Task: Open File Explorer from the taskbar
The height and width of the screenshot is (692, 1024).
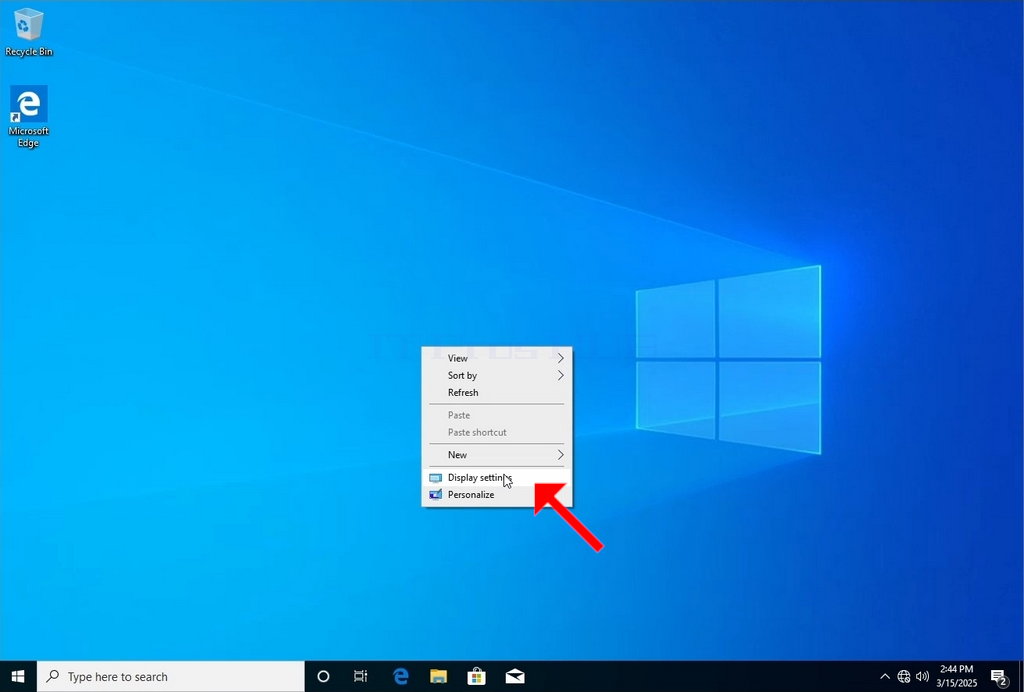Action: (438, 676)
